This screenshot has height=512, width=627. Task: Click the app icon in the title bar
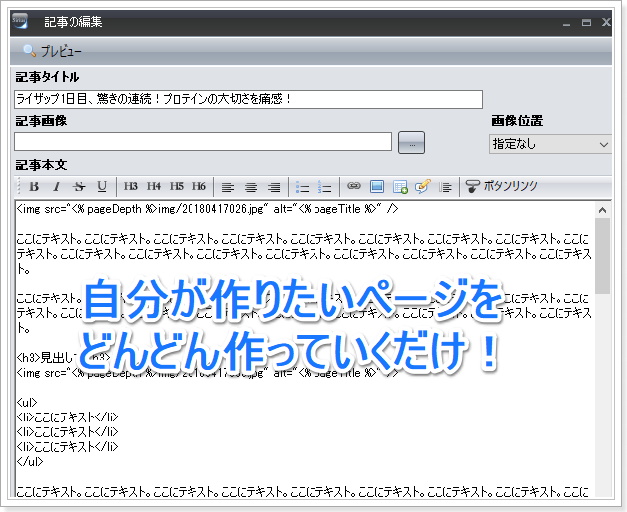(20, 21)
